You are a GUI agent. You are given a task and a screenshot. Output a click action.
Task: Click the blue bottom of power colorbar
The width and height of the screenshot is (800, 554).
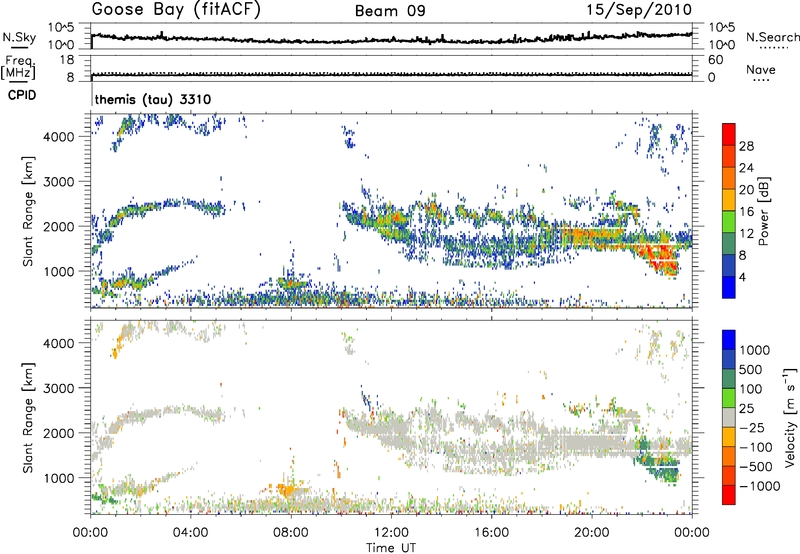pyautogui.click(x=729, y=287)
